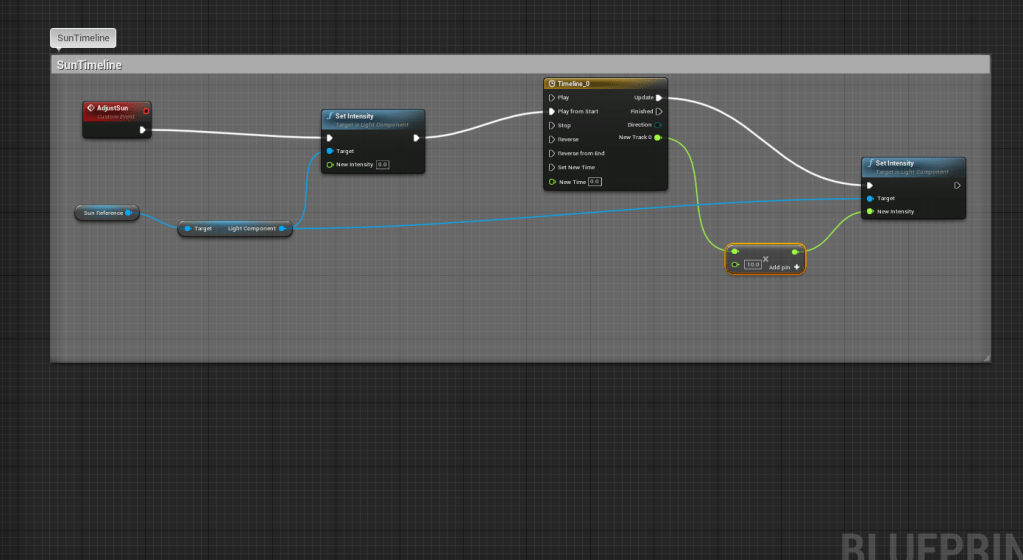Click the New Track 0 float output pin
Screen dimensions: 1023x560
point(658,138)
